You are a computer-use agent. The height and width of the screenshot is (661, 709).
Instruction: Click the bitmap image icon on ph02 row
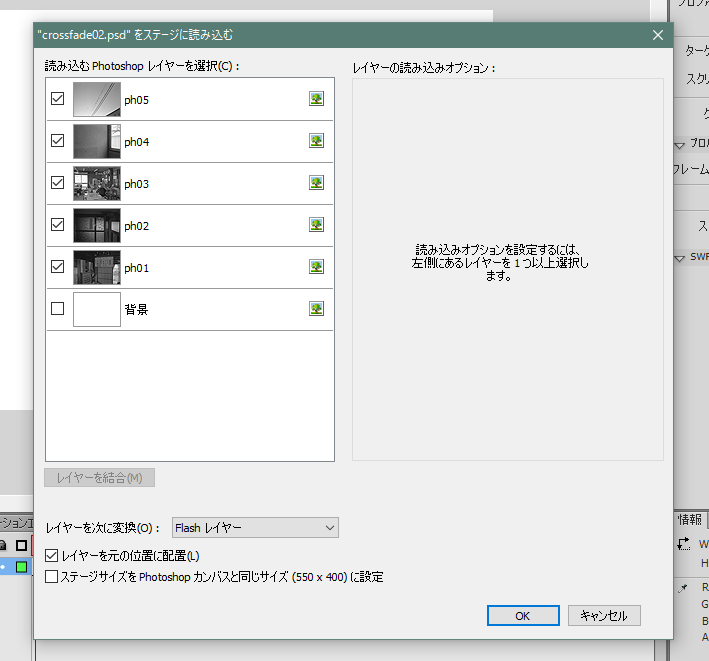pyautogui.click(x=317, y=225)
